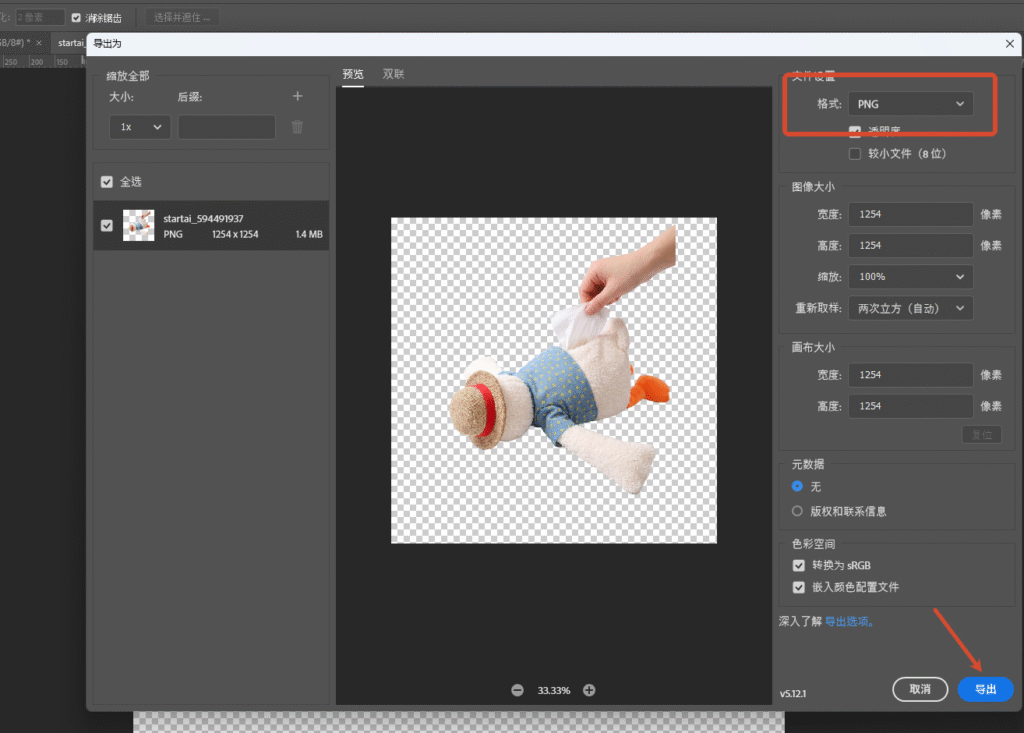
Task: Click the 导出 button
Action: [985, 689]
